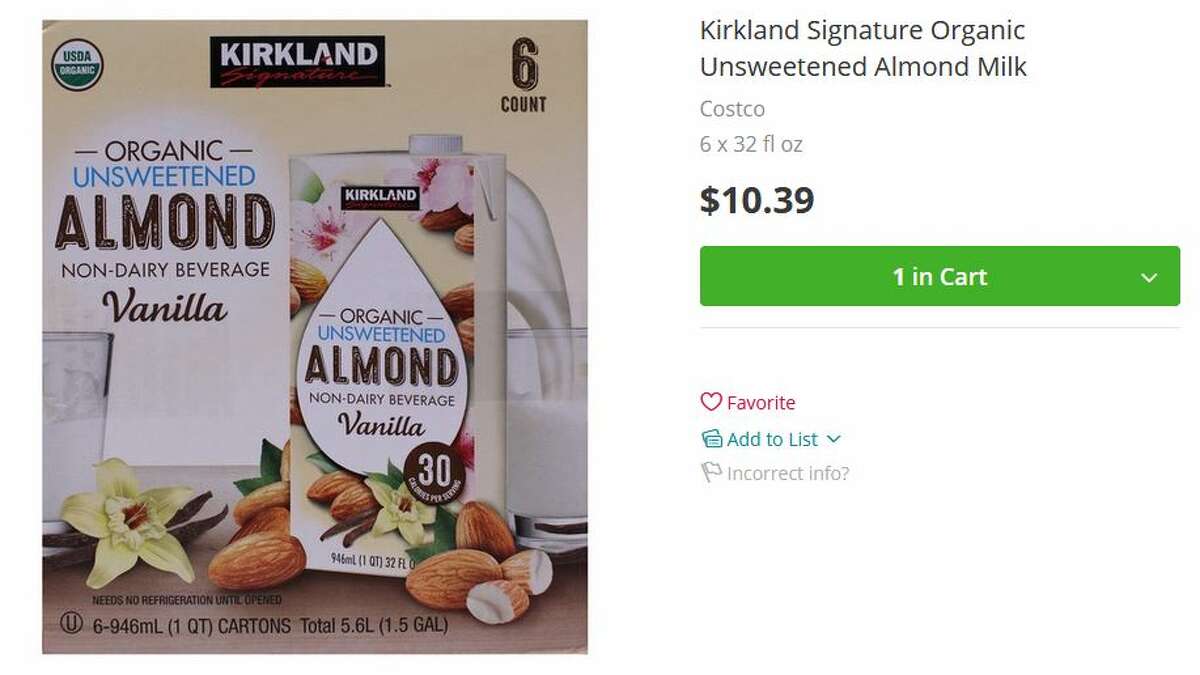Select the Add to List text link
This screenshot has height=675, width=1200.
(773, 438)
